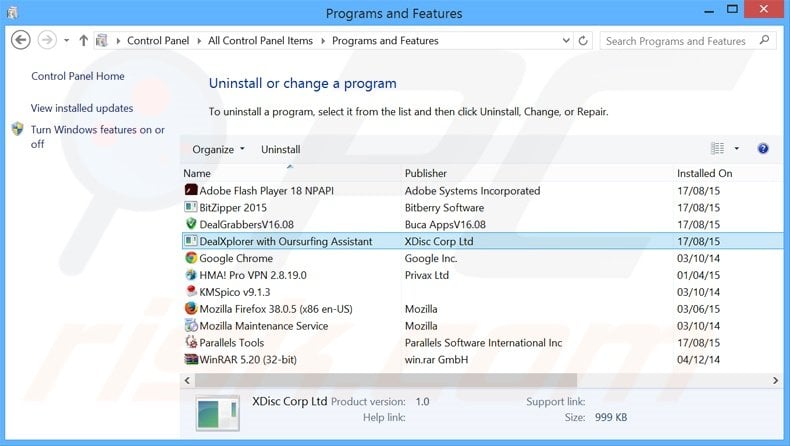Open View installed updates link
This screenshot has height=446, width=790.
pyautogui.click(x=82, y=108)
